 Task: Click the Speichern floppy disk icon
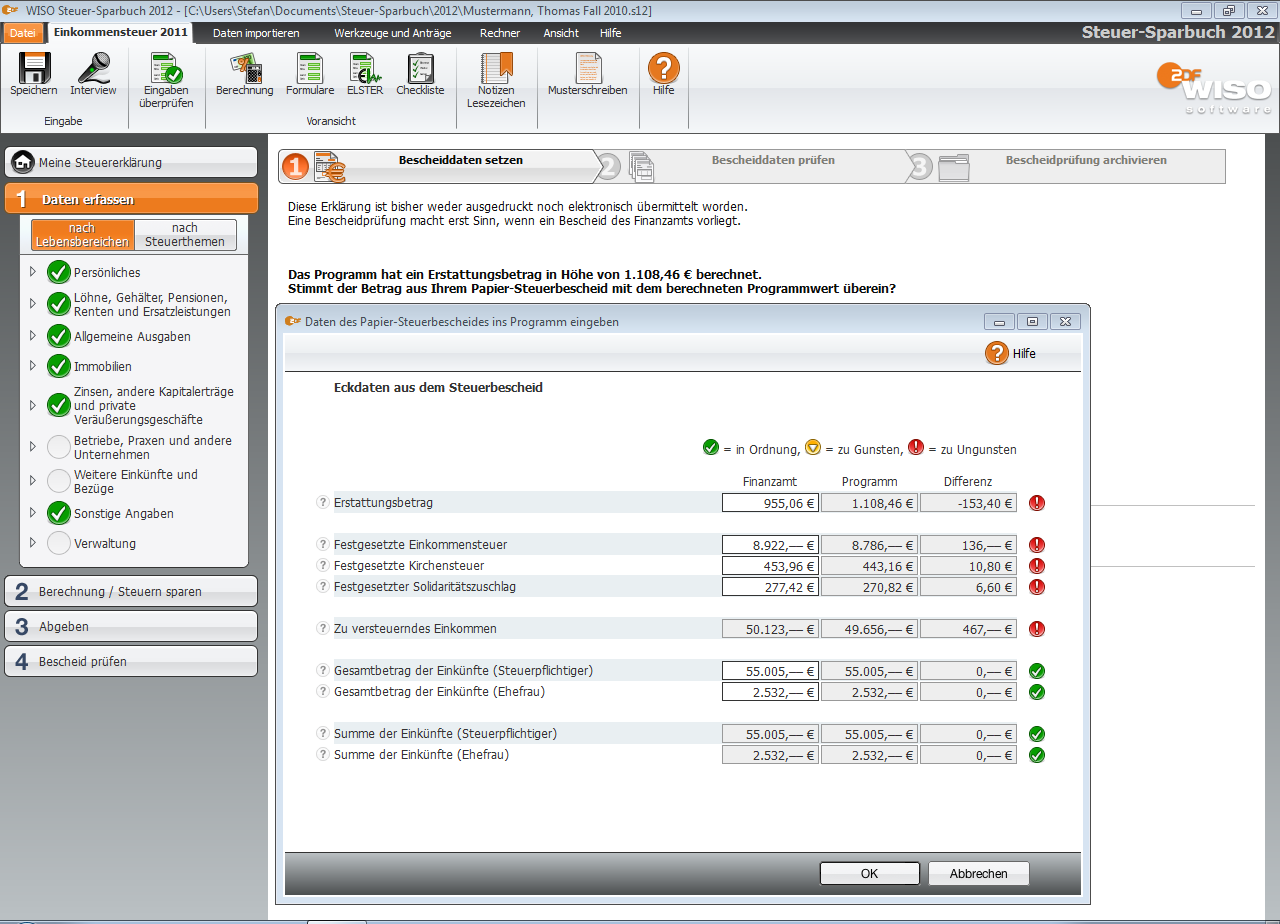pyautogui.click(x=33, y=70)
